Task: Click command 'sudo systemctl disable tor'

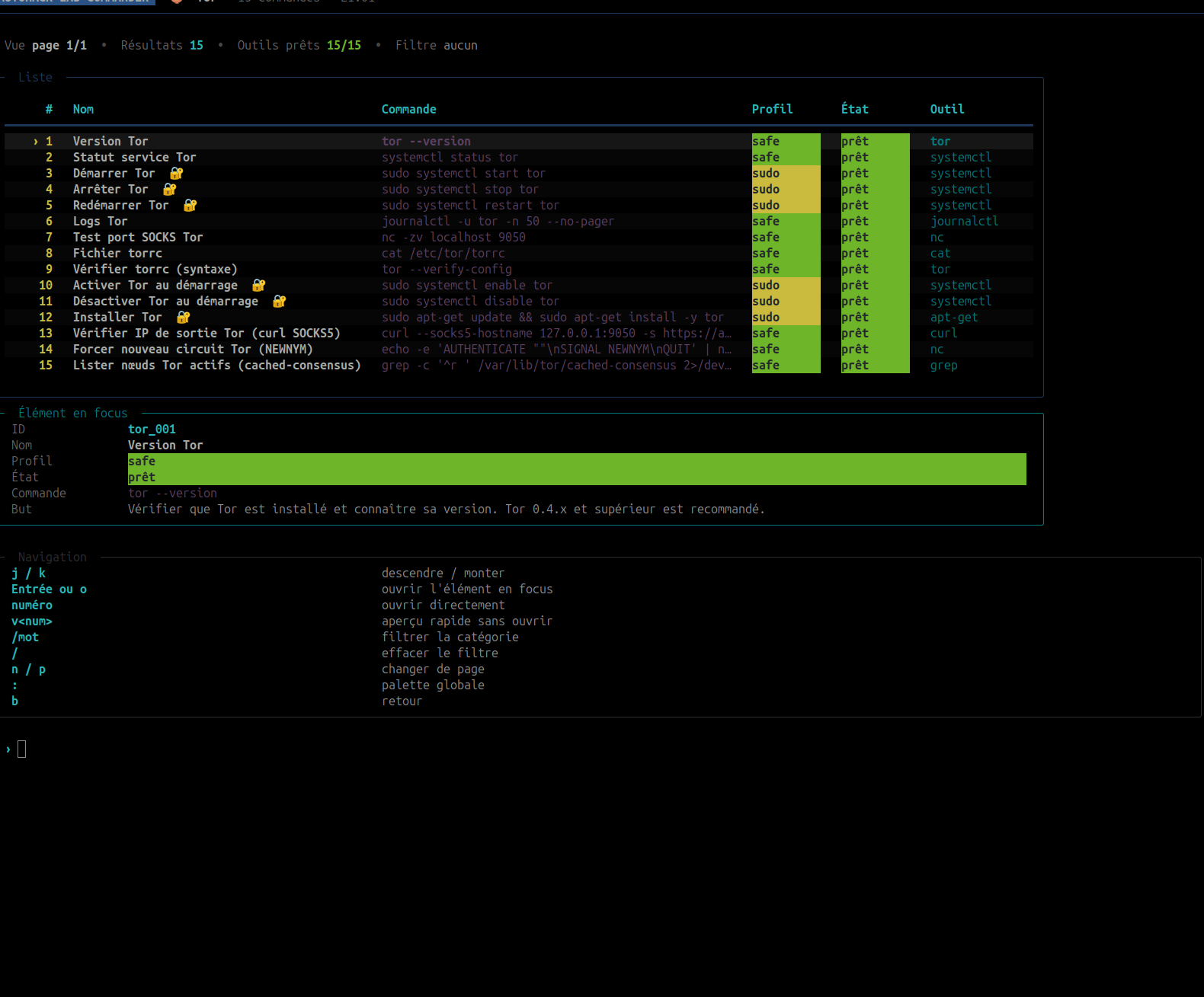Action: click(x=470, y=301)
